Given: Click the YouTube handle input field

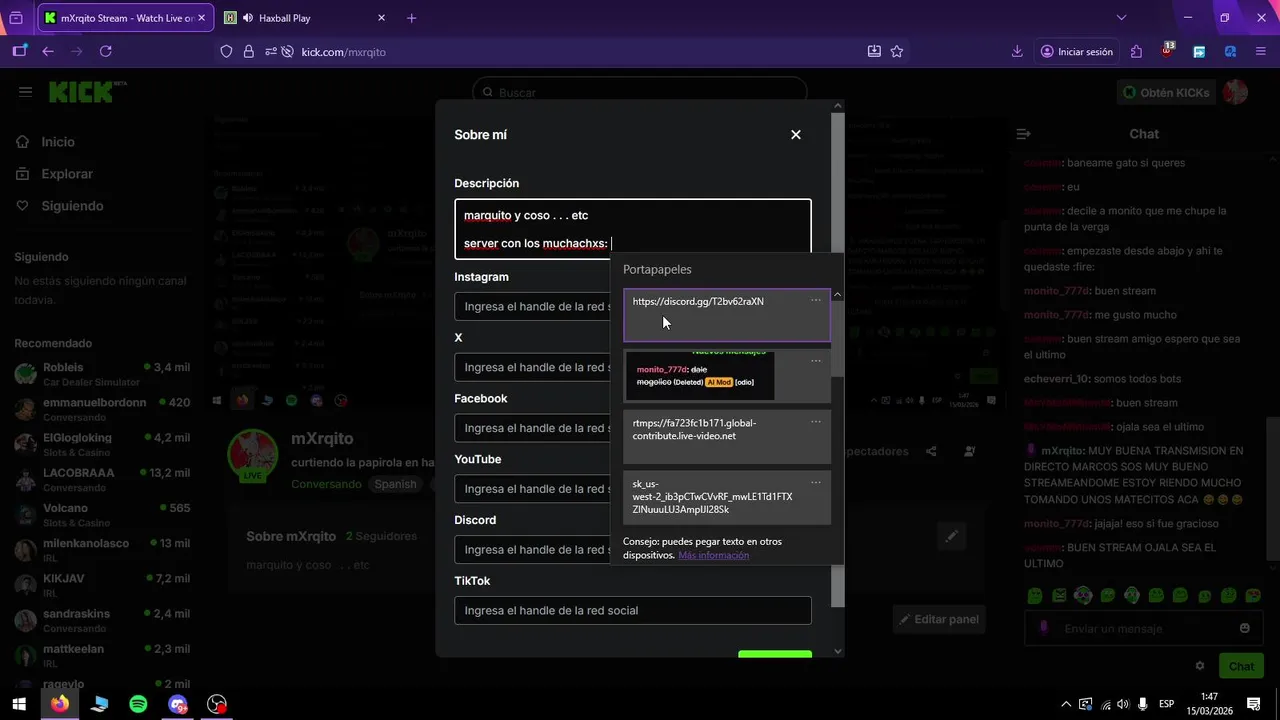Looking at the screenshot, I should coord(532,489).
